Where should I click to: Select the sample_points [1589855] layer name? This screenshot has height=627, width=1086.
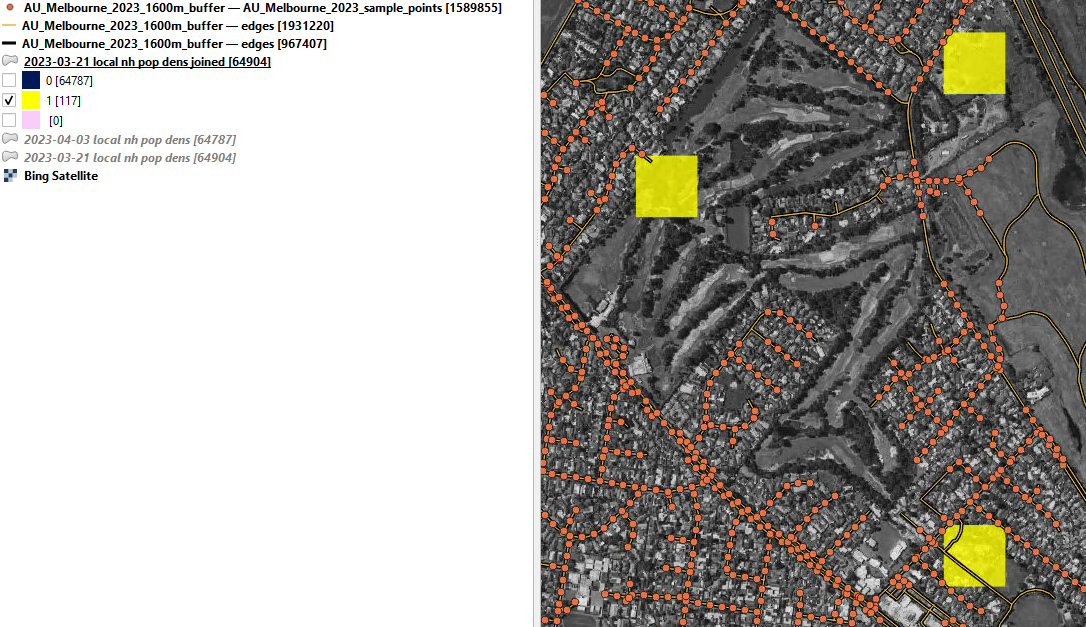262,8
